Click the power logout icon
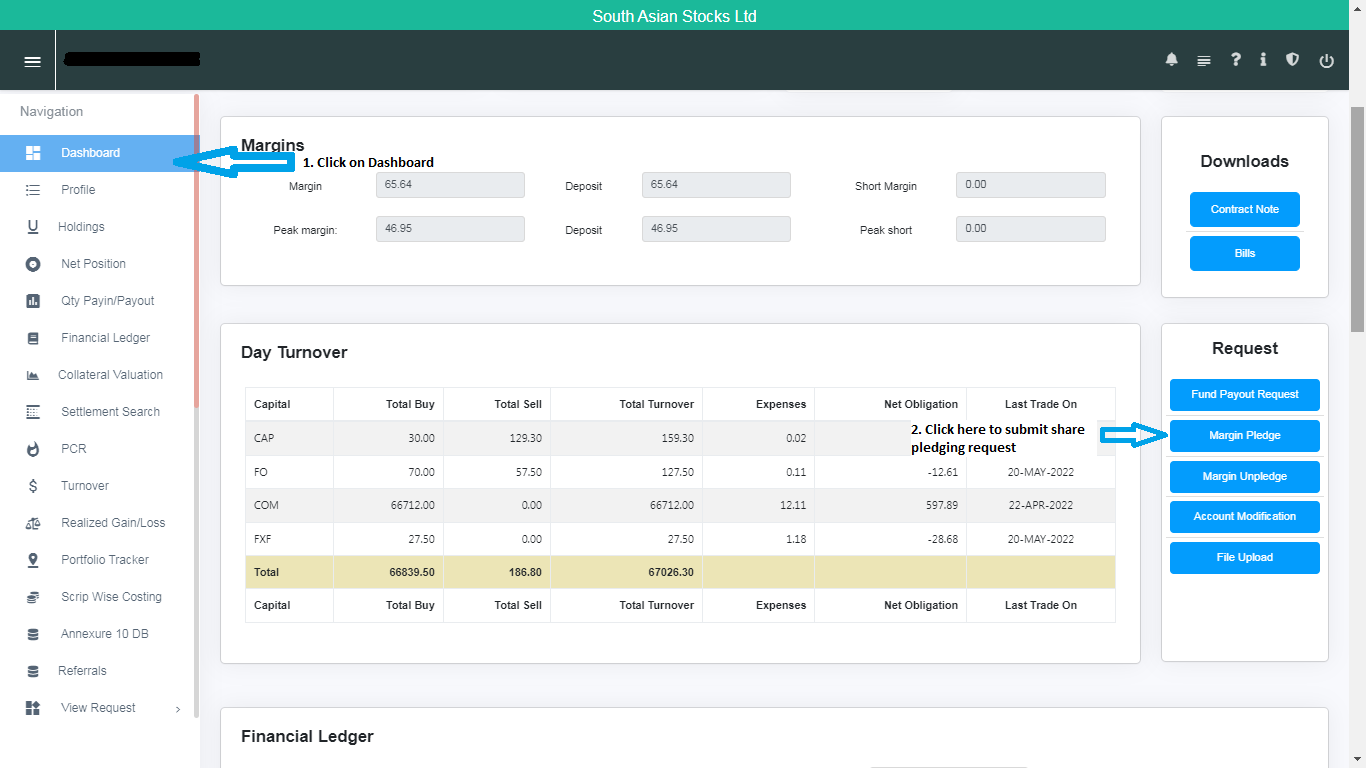 click(x=1327, y=61)
